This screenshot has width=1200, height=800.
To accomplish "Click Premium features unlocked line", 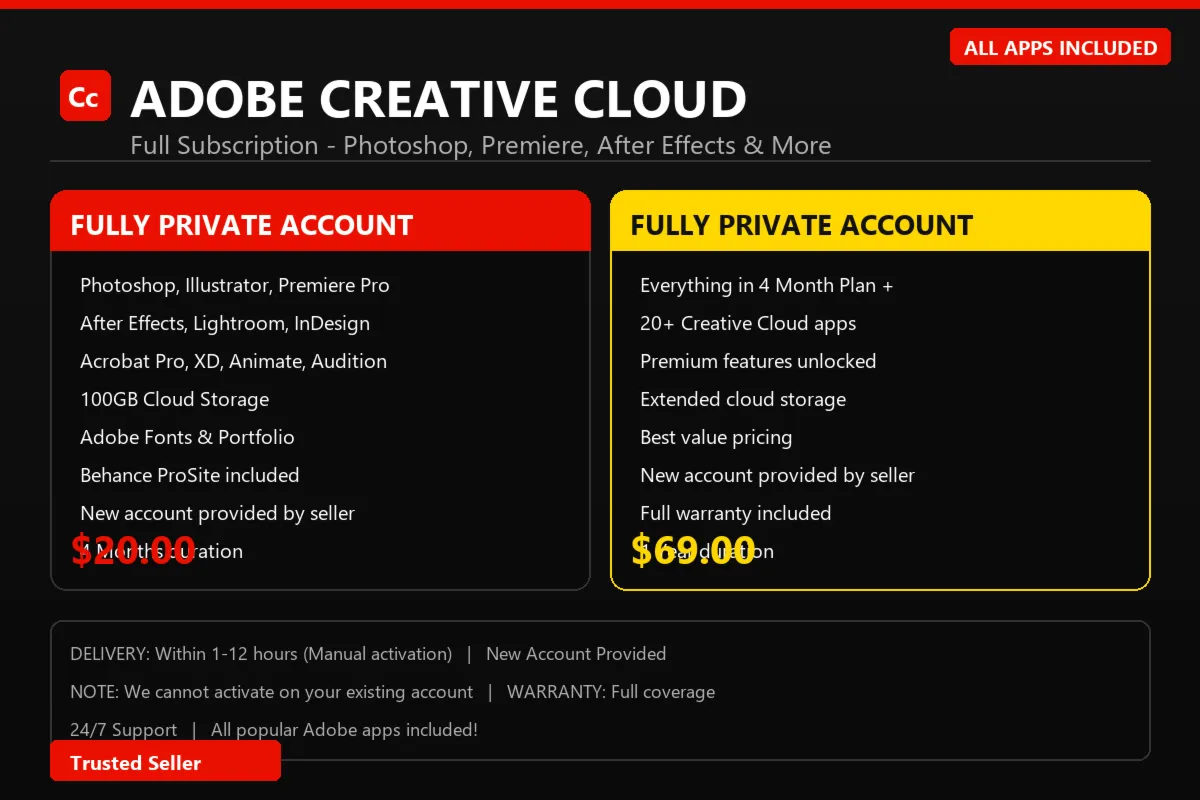I will point(758,361).
